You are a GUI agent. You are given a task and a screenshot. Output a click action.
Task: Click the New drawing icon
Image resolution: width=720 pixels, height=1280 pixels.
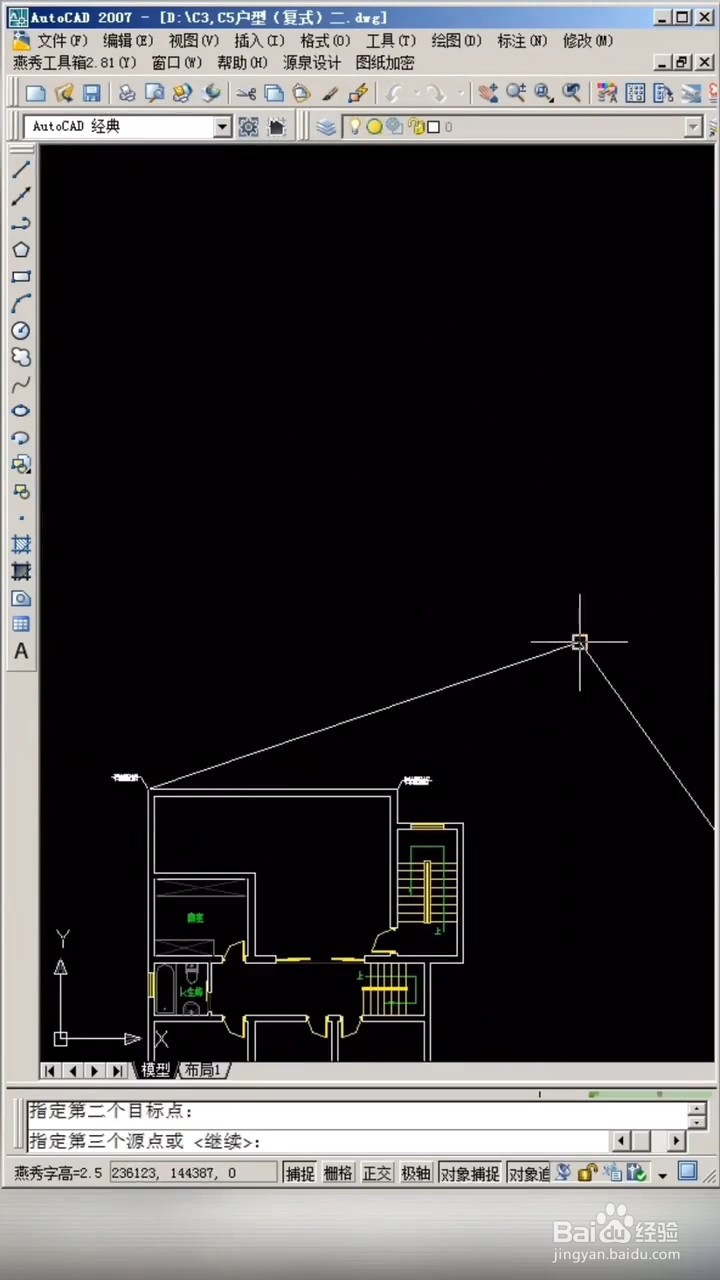pos(36,94)
